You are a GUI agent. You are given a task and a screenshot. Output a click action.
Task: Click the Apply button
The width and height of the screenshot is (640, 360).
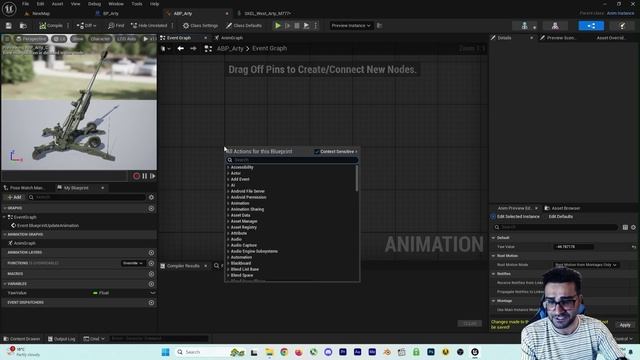click(625, 325)
